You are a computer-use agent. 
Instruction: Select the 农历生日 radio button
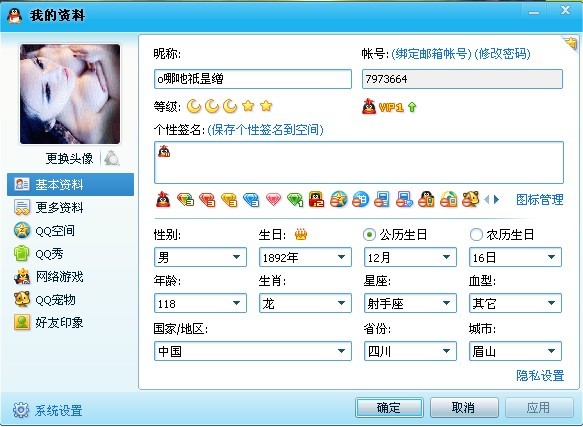(x=476, y=235)
